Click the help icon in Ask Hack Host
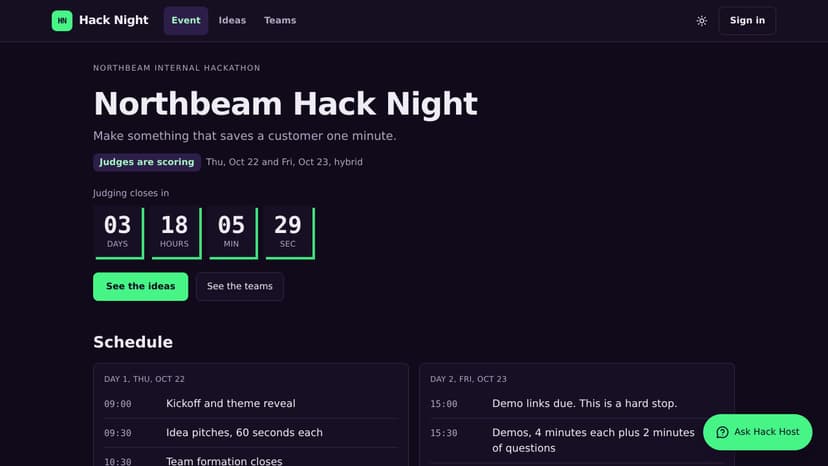The width and height of the screenshot is (828, 466). point(722,432)
